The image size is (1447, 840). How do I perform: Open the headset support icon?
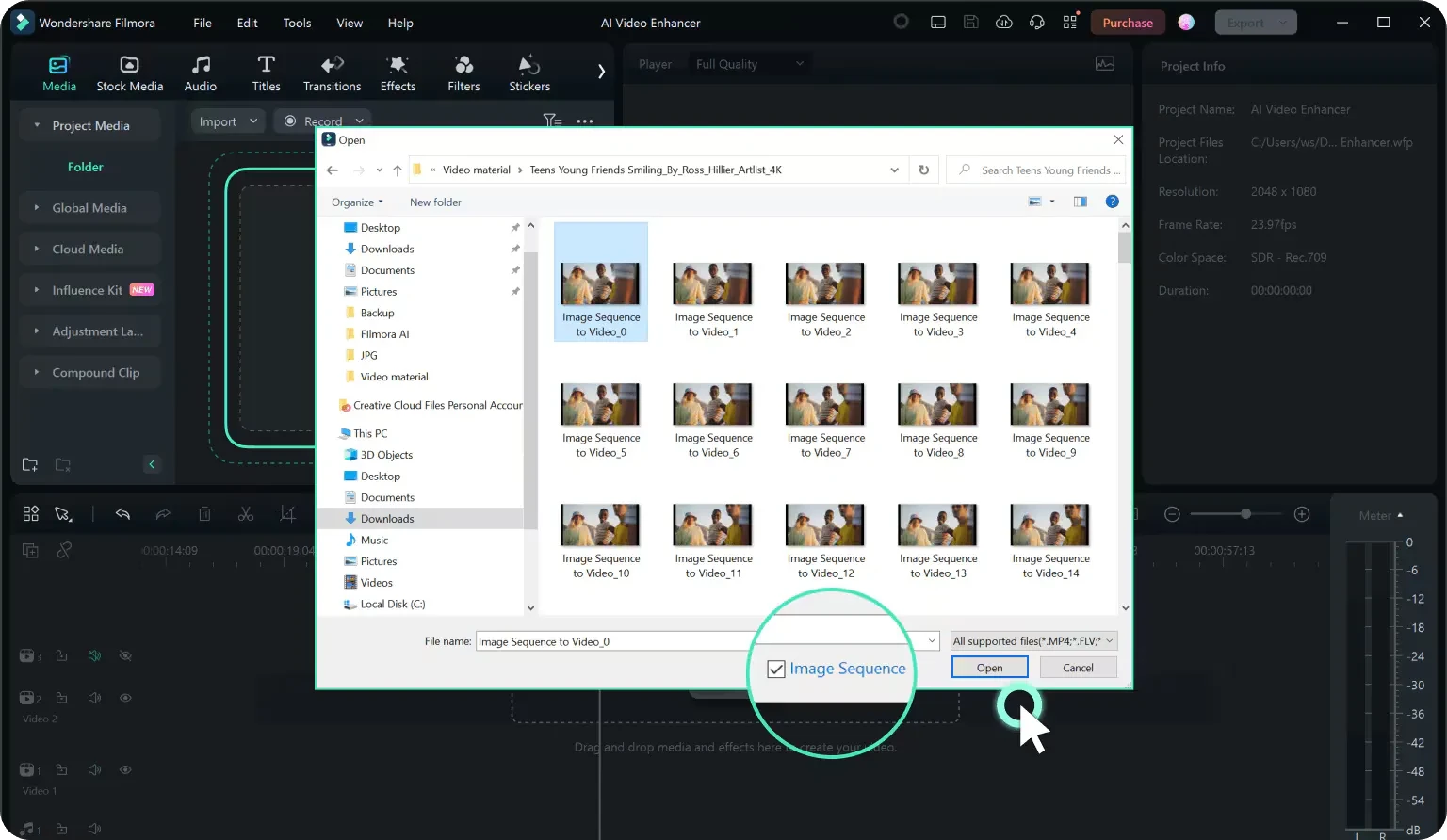coord(1037,23)
